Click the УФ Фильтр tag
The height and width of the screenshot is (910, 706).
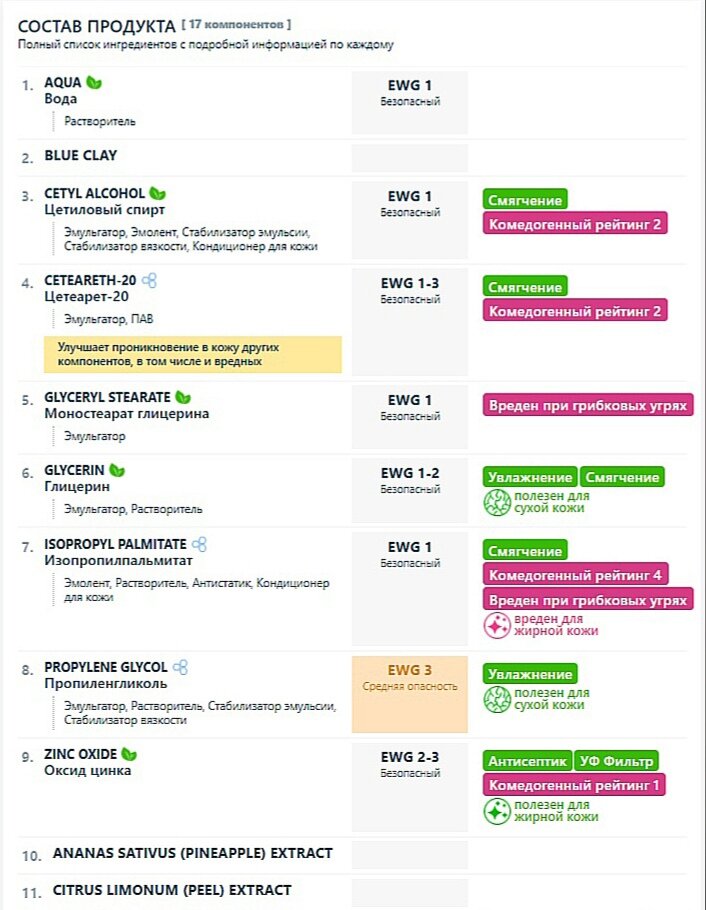click(x=616, y=761)
